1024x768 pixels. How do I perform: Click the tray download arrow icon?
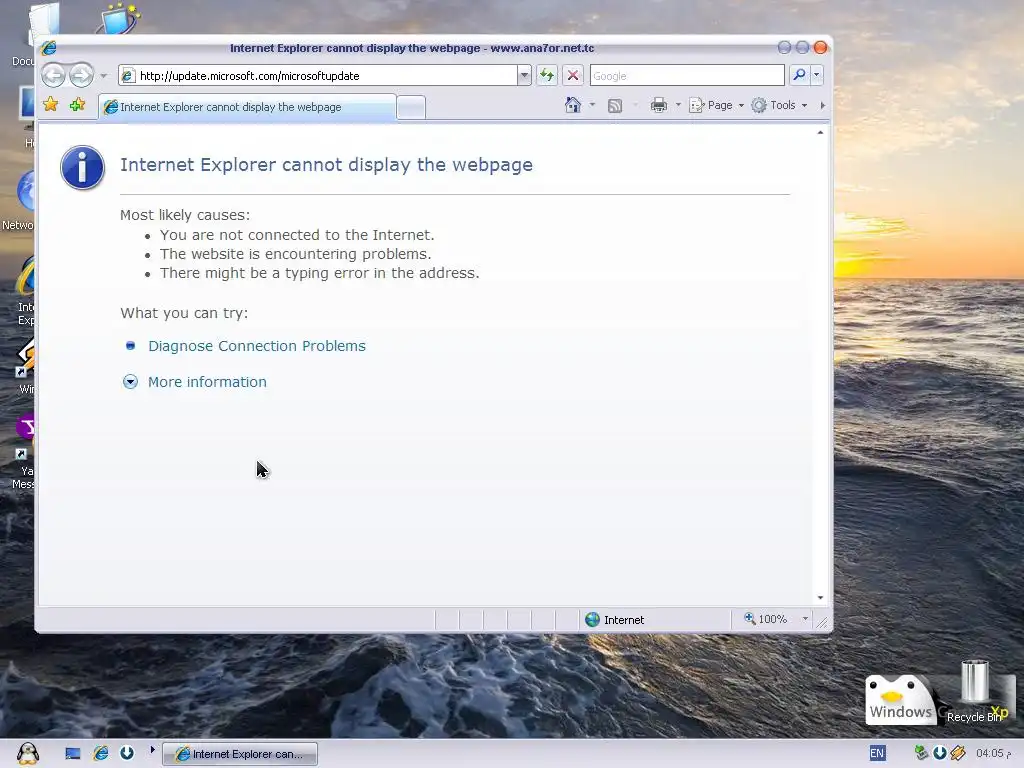pos(940,754)
